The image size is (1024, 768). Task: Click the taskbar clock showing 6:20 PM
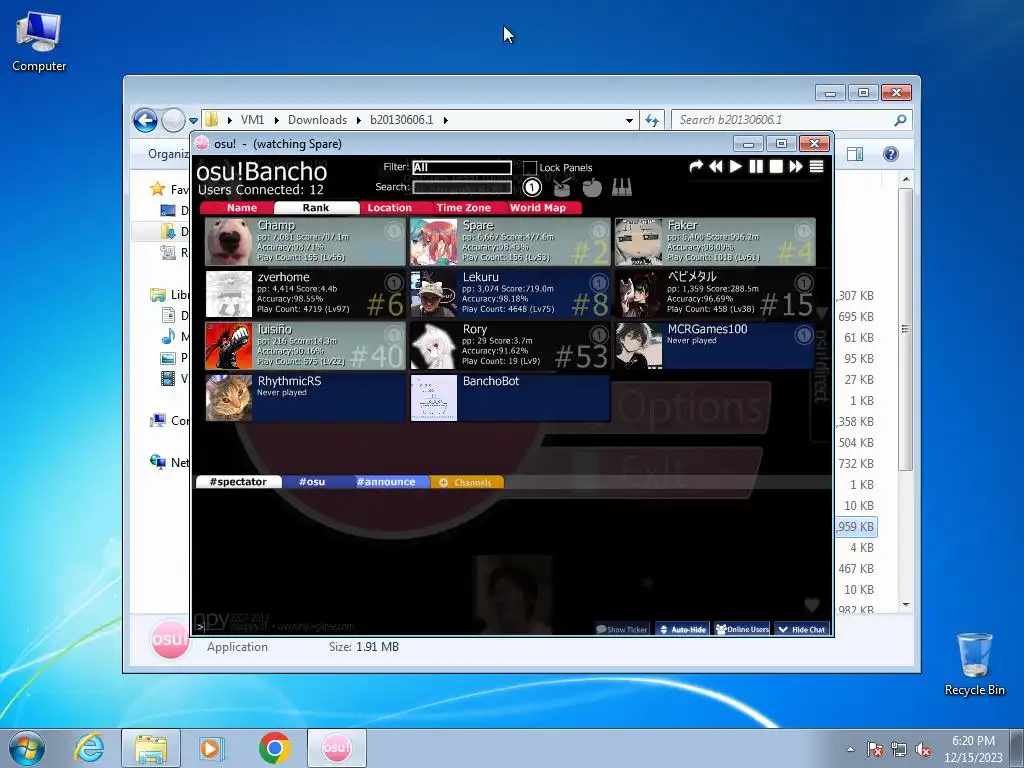[973, 749]
